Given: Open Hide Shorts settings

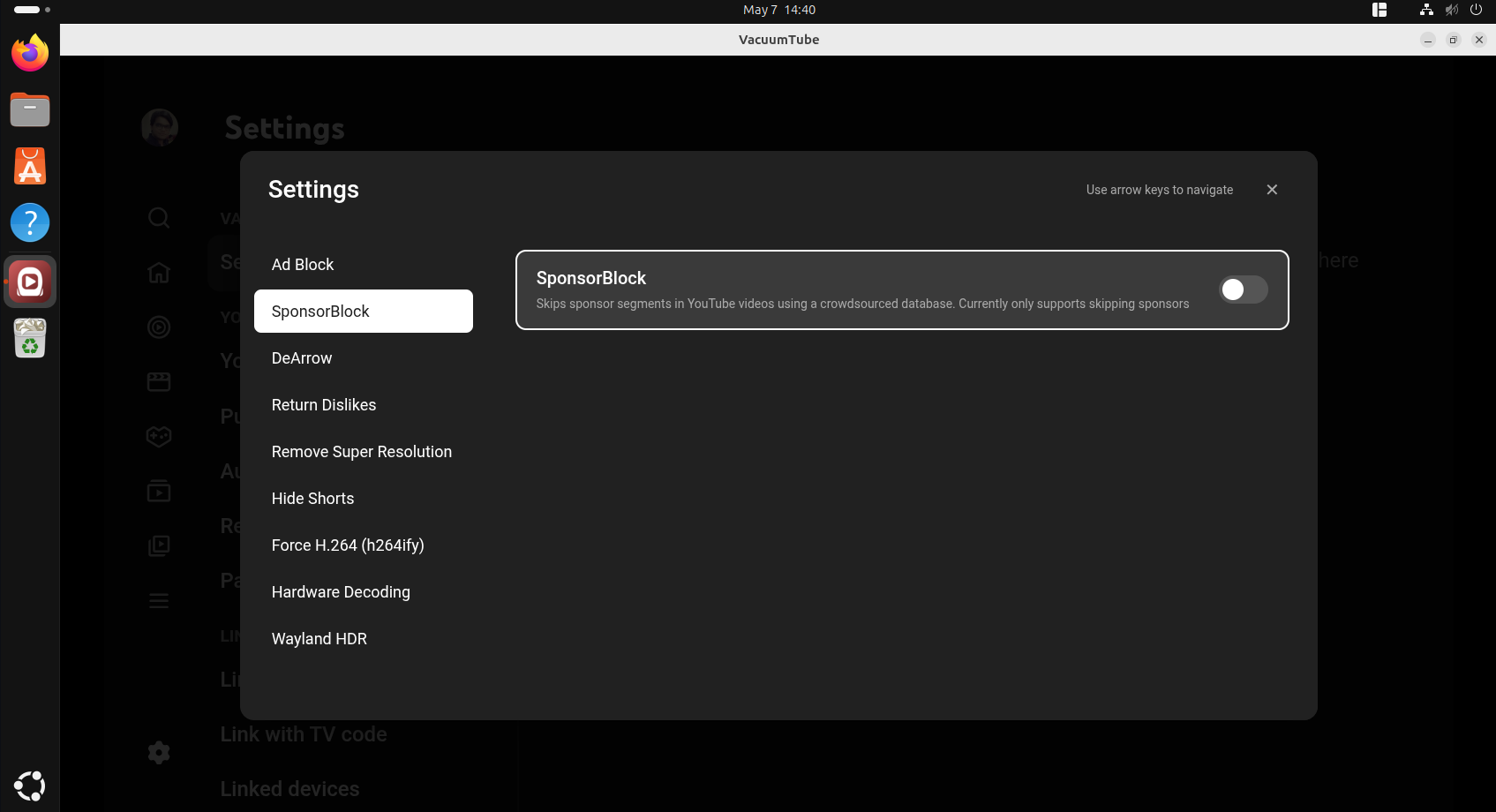Looking at the screenshot, I should pos(364,499).
